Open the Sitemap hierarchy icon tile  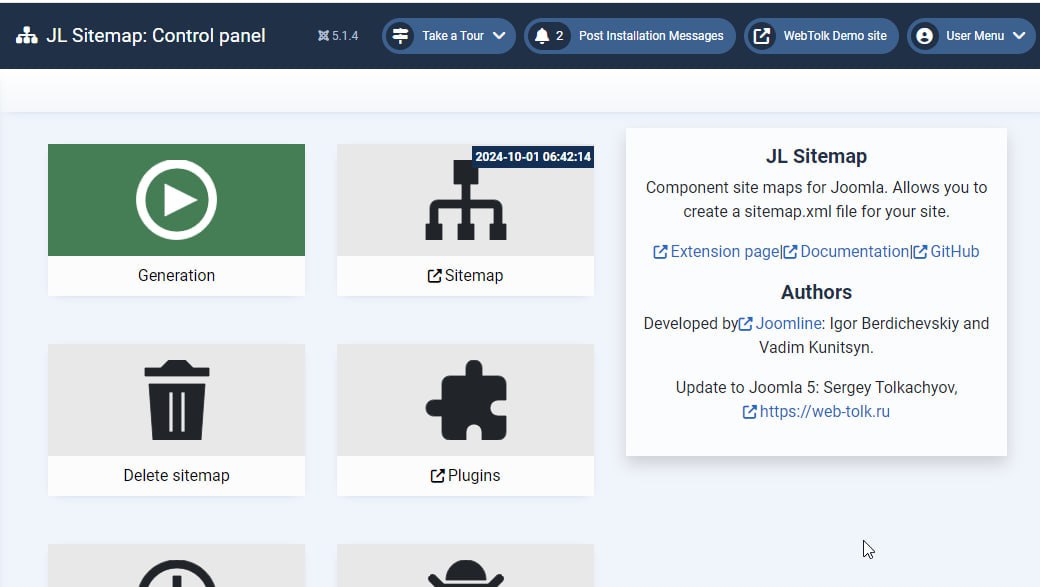click(466, 200)
